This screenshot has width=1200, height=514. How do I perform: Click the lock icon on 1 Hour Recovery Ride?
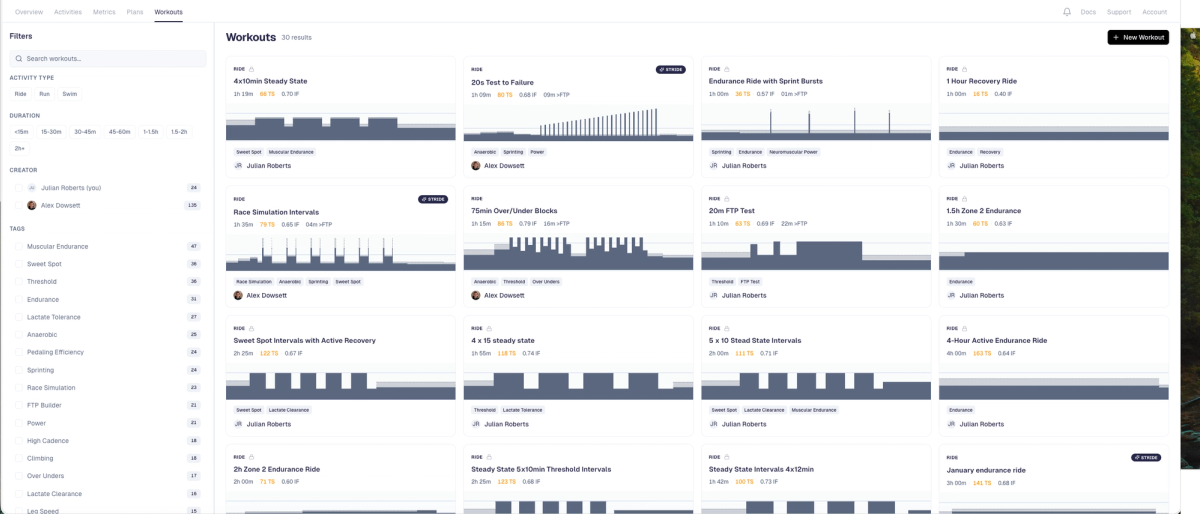click(x=965, y=69)
